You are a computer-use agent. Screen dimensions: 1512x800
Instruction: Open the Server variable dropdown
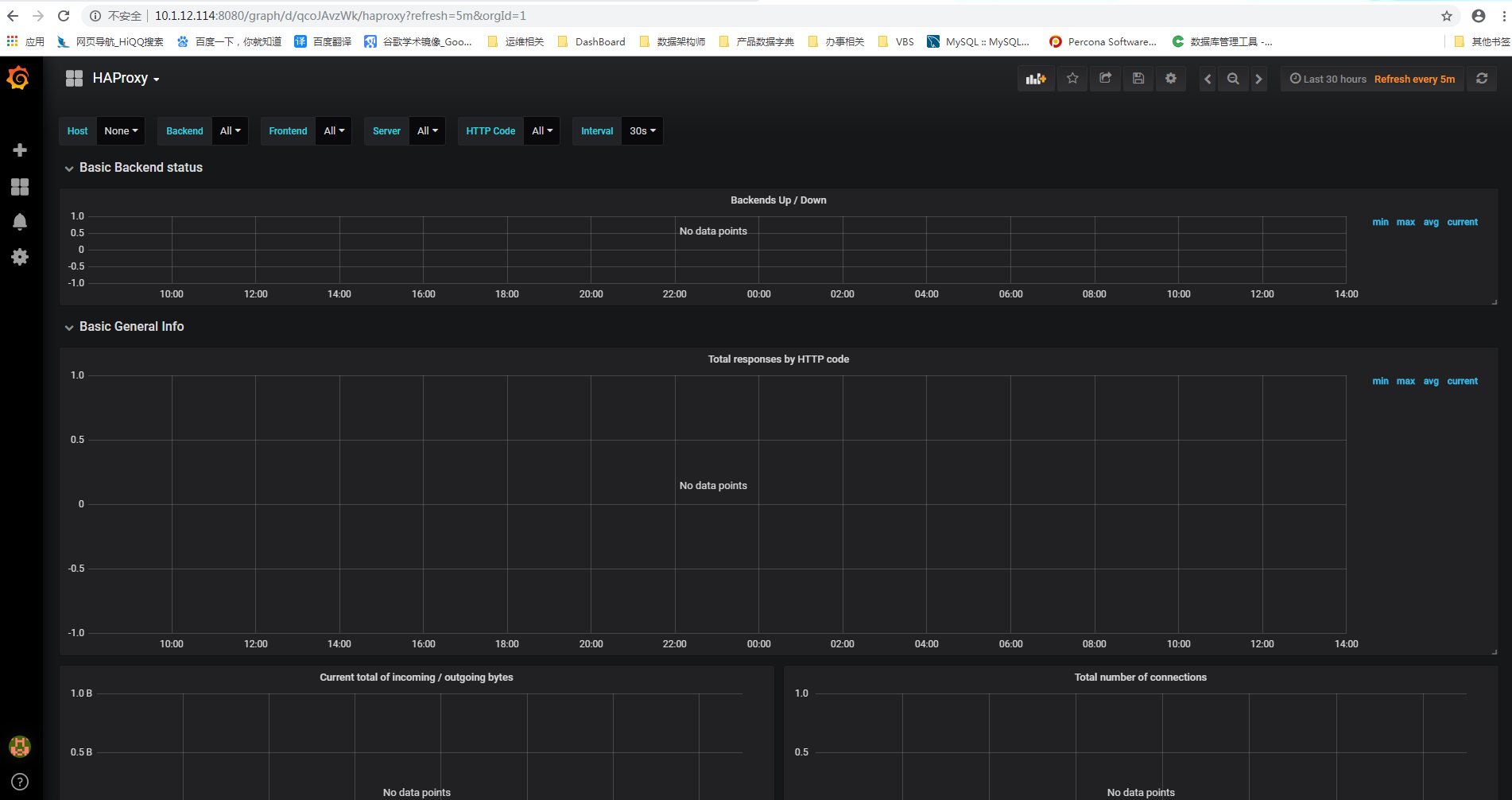coord(428,131)
